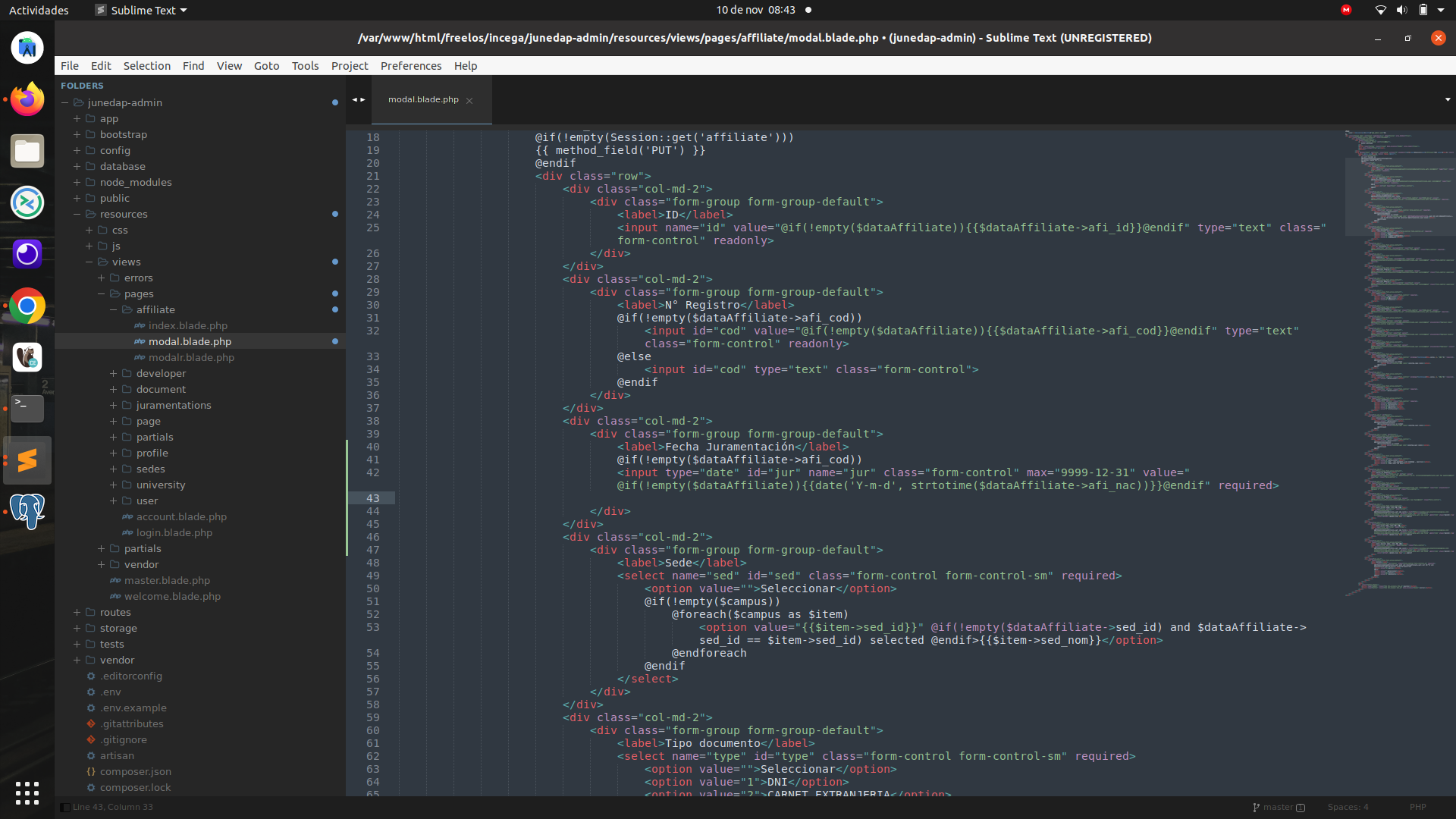Viewport: 1456px width, 819px height.
Task: Open index.blade.php in the sidebar
Action: point(187,325)
